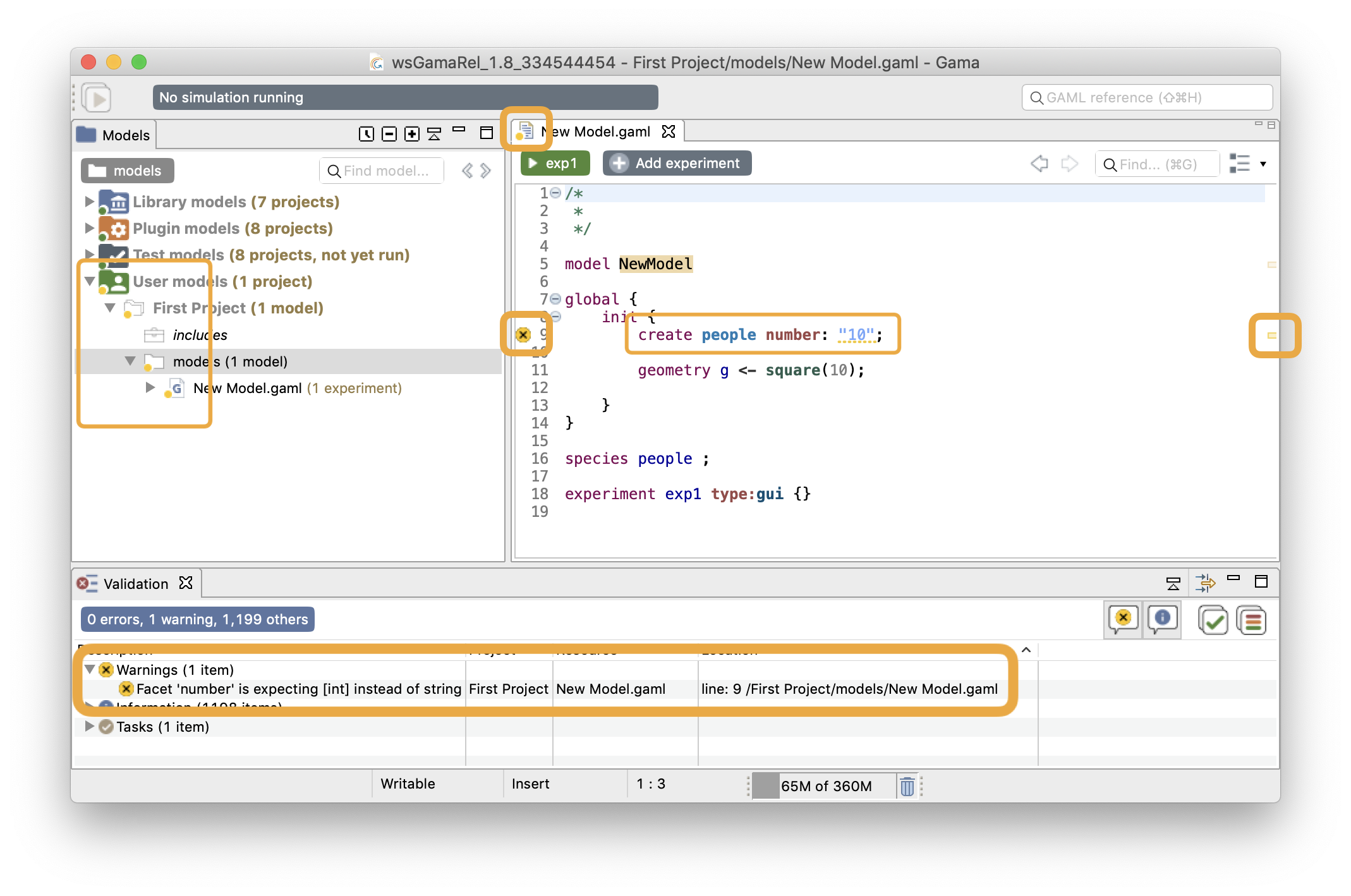Collapse all models with the minus icon
Viewport: 1351px width, 896px height.
[x=389, y=133]
